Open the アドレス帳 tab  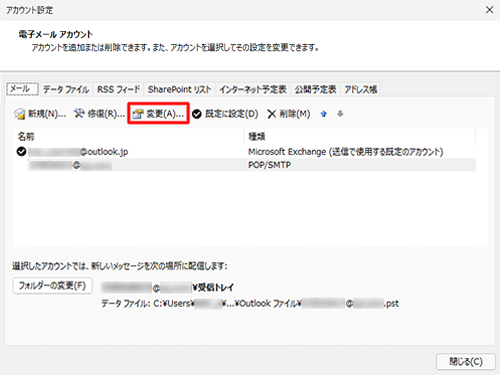click(x=361, y=89)
